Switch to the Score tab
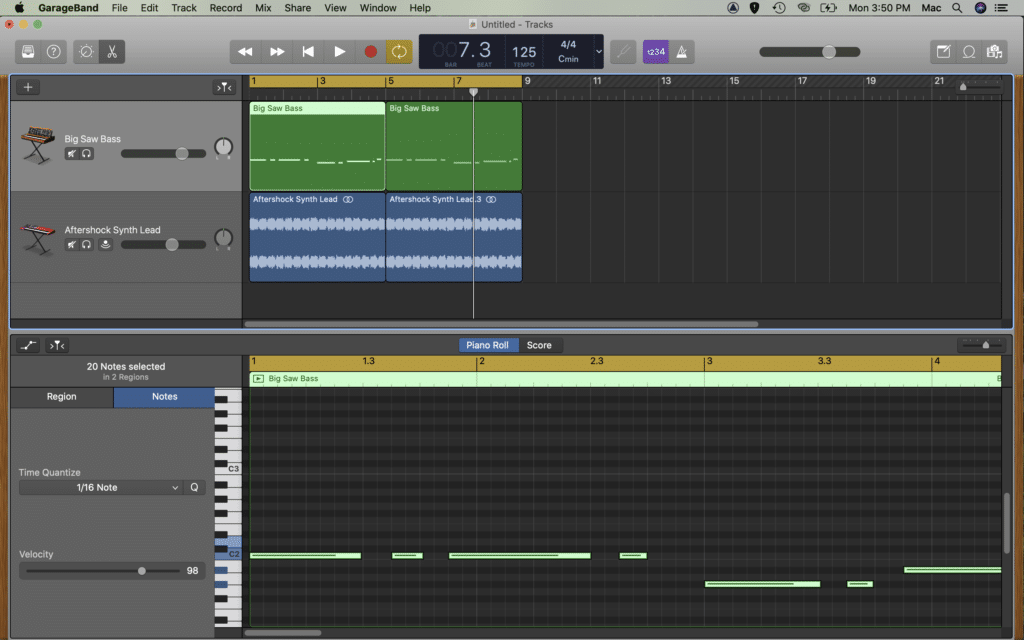 click(539, 345)
